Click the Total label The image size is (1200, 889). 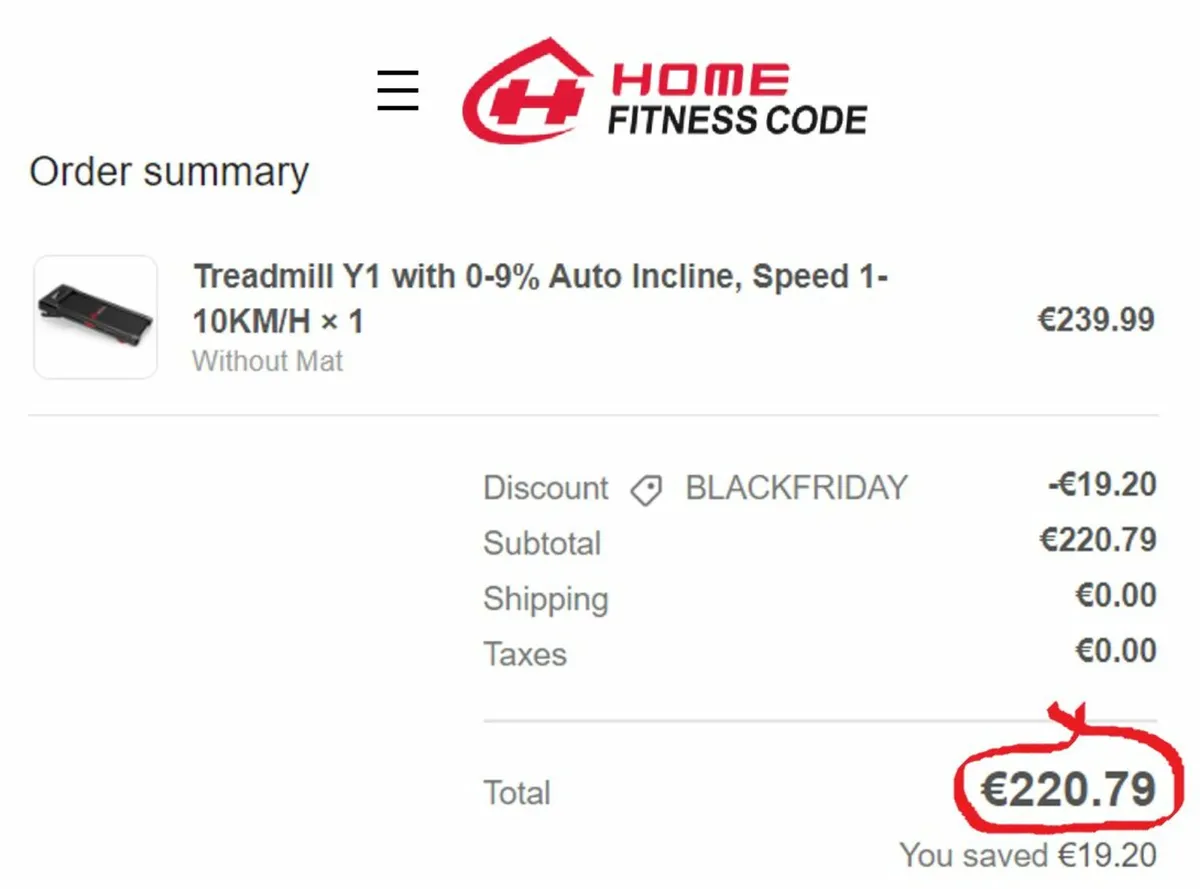pyautogui.click(x=517, y=793)
